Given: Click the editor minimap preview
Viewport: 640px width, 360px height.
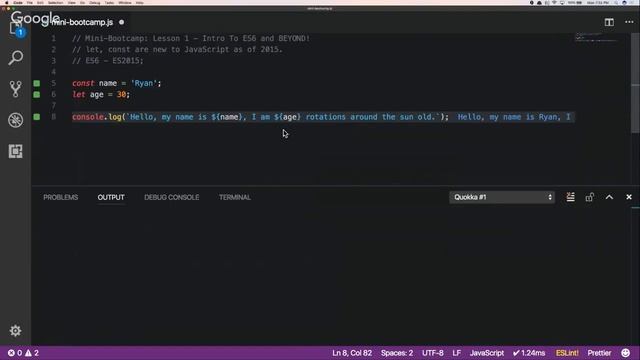Looking at the screenshot, I should pos(597,38).
